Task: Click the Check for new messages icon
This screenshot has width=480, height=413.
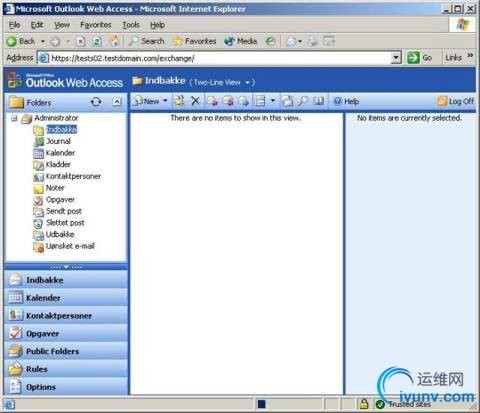Action: pos(287,101)
